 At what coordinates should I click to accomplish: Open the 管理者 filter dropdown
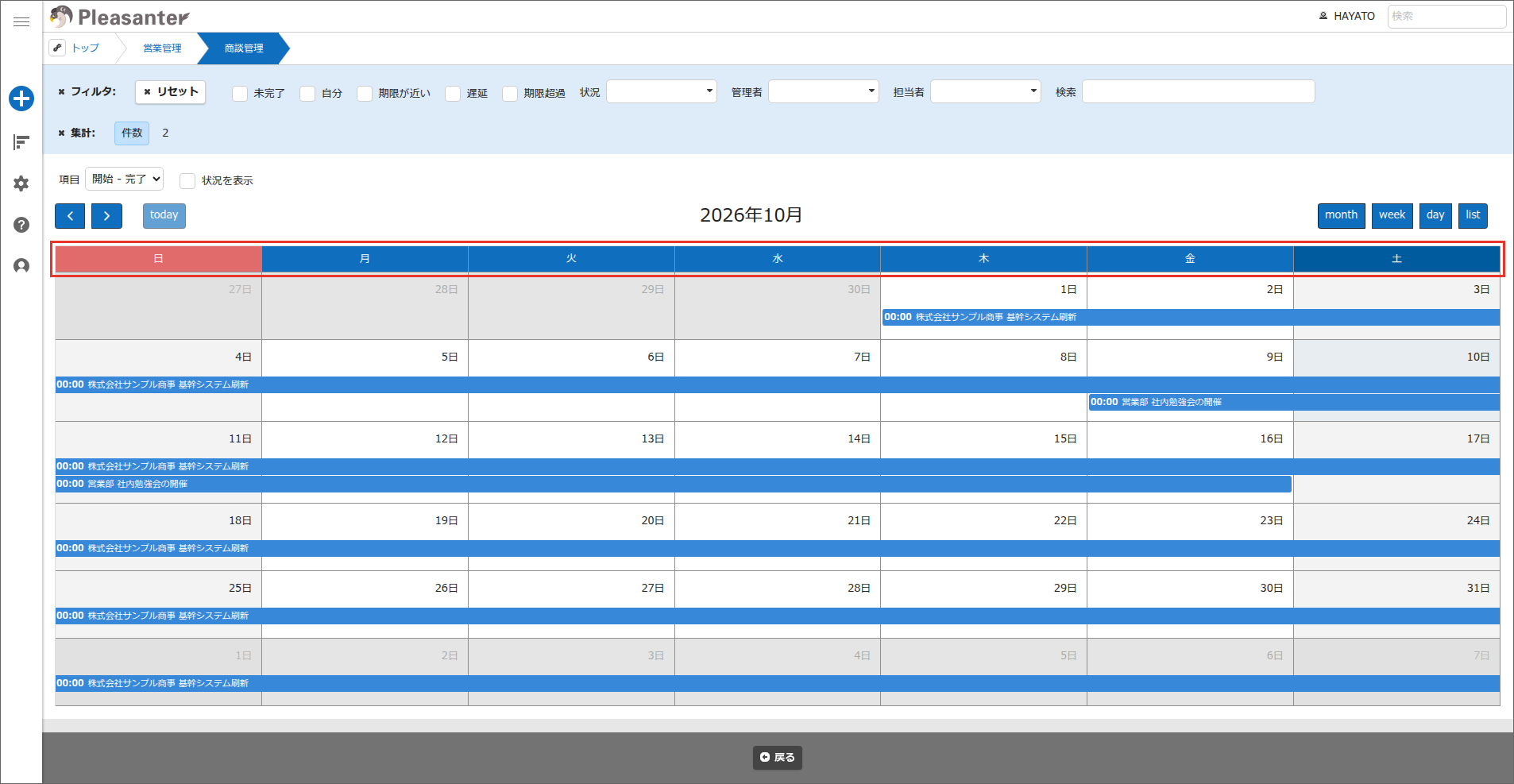[824, 91]
